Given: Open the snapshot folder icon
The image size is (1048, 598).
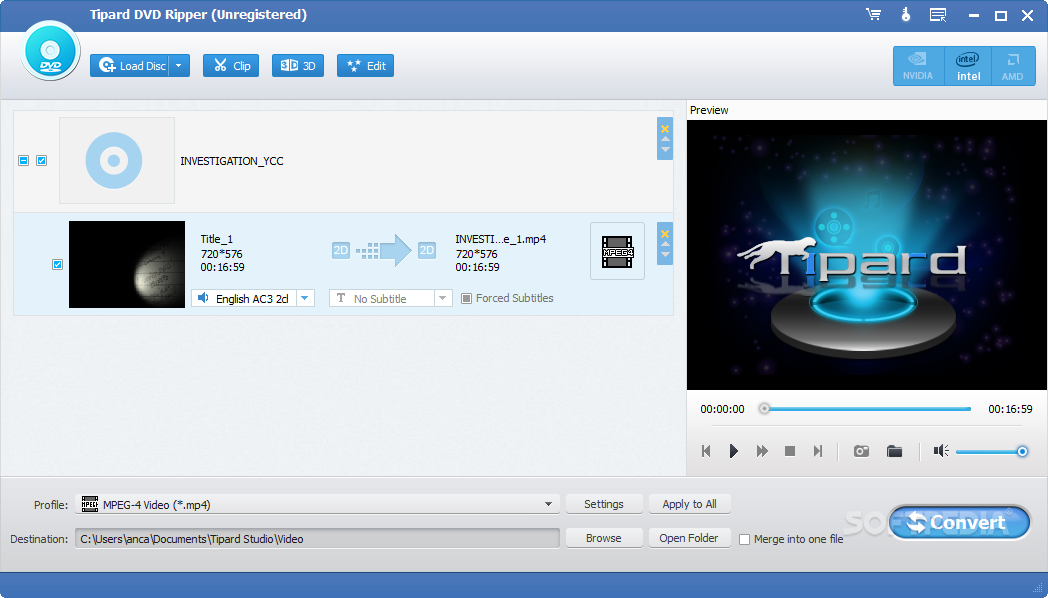Looking at the screenshot, I should [x=894, y=451].
